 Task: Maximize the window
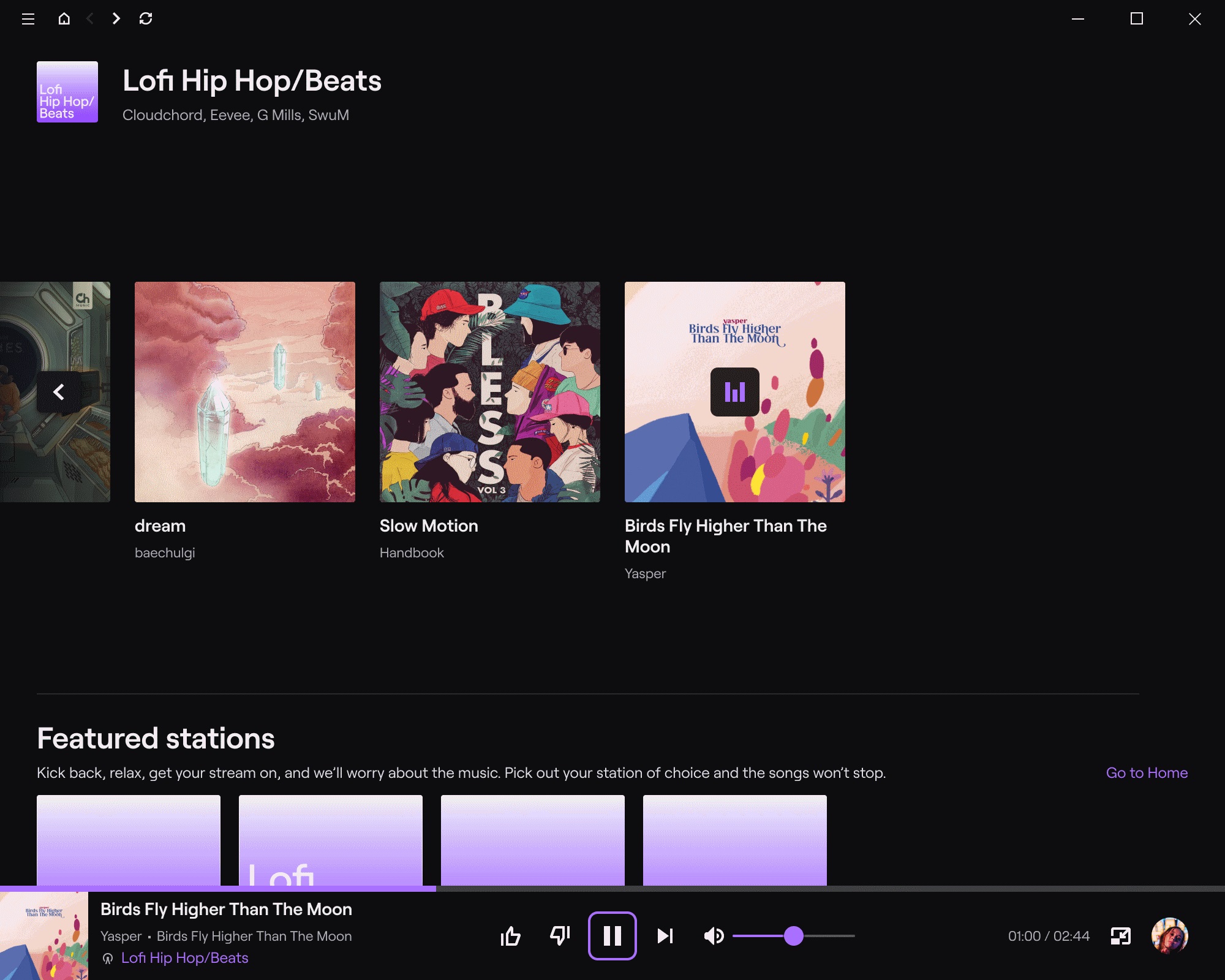[x=1137, y=19]
